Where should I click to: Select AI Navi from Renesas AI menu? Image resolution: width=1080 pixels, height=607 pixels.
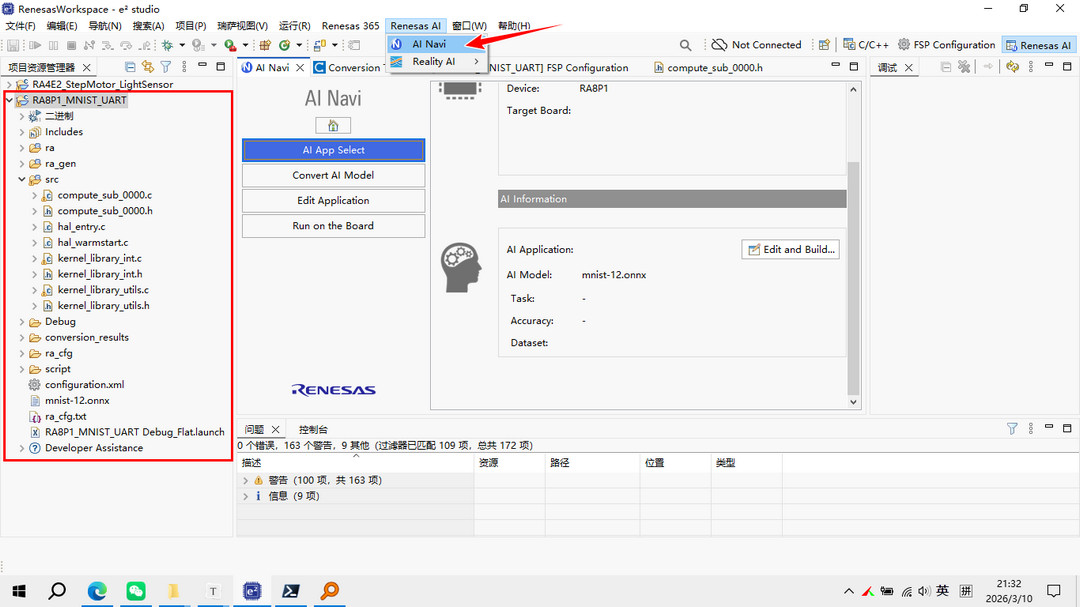437,43
